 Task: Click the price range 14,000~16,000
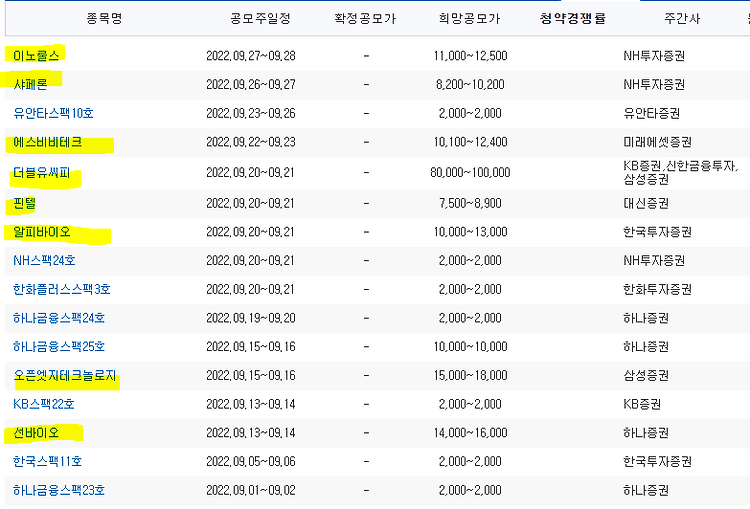pyautogui.click(x=470, y=433)
